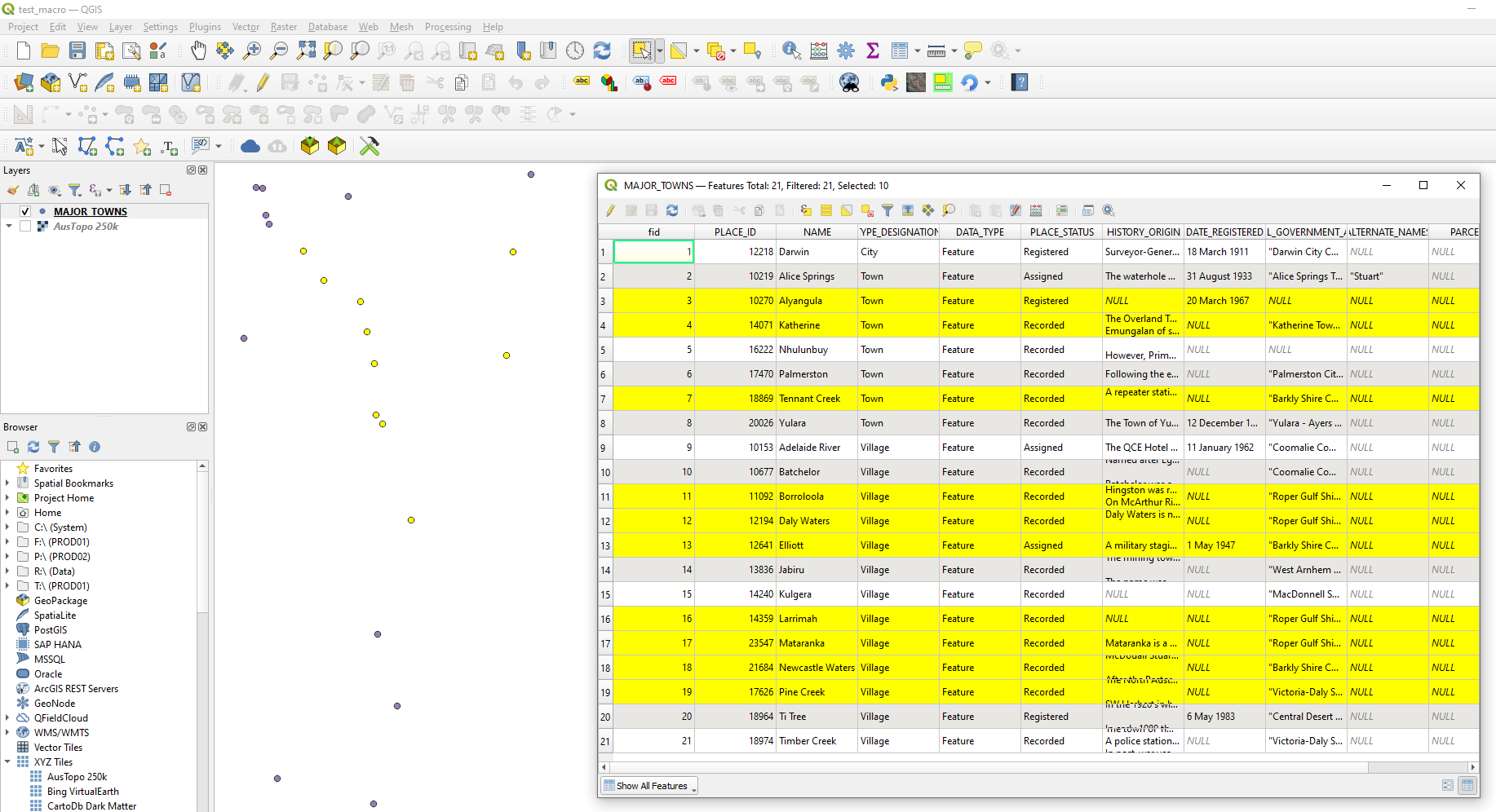
Task: Select GeoPackage in the Browser tree
Action: coord(60,601)
